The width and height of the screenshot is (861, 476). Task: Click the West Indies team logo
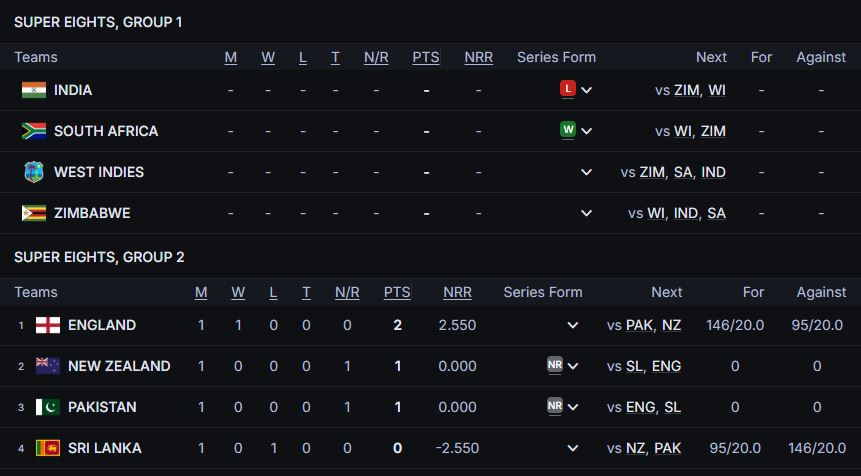click(x=34, y=172)
